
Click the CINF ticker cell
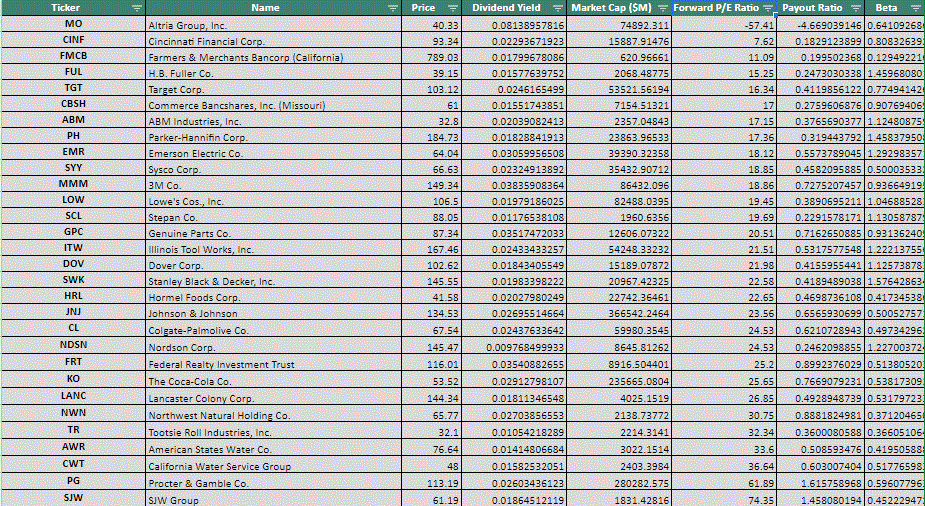pos(73,40)
